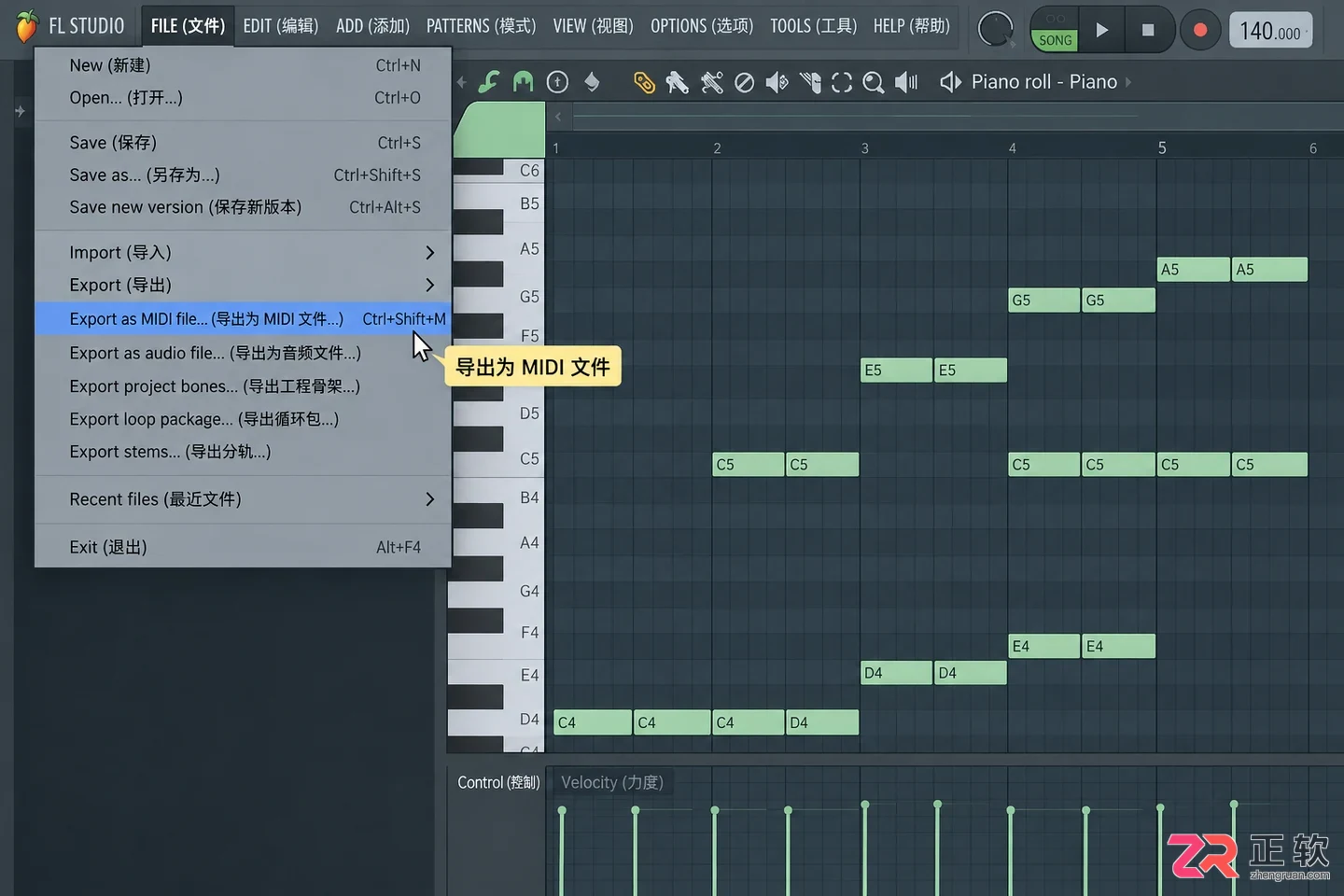This screenshot has width=1344, height=896.
Task: Open the piano roll wrench options icon
Action: coord(488,82)
